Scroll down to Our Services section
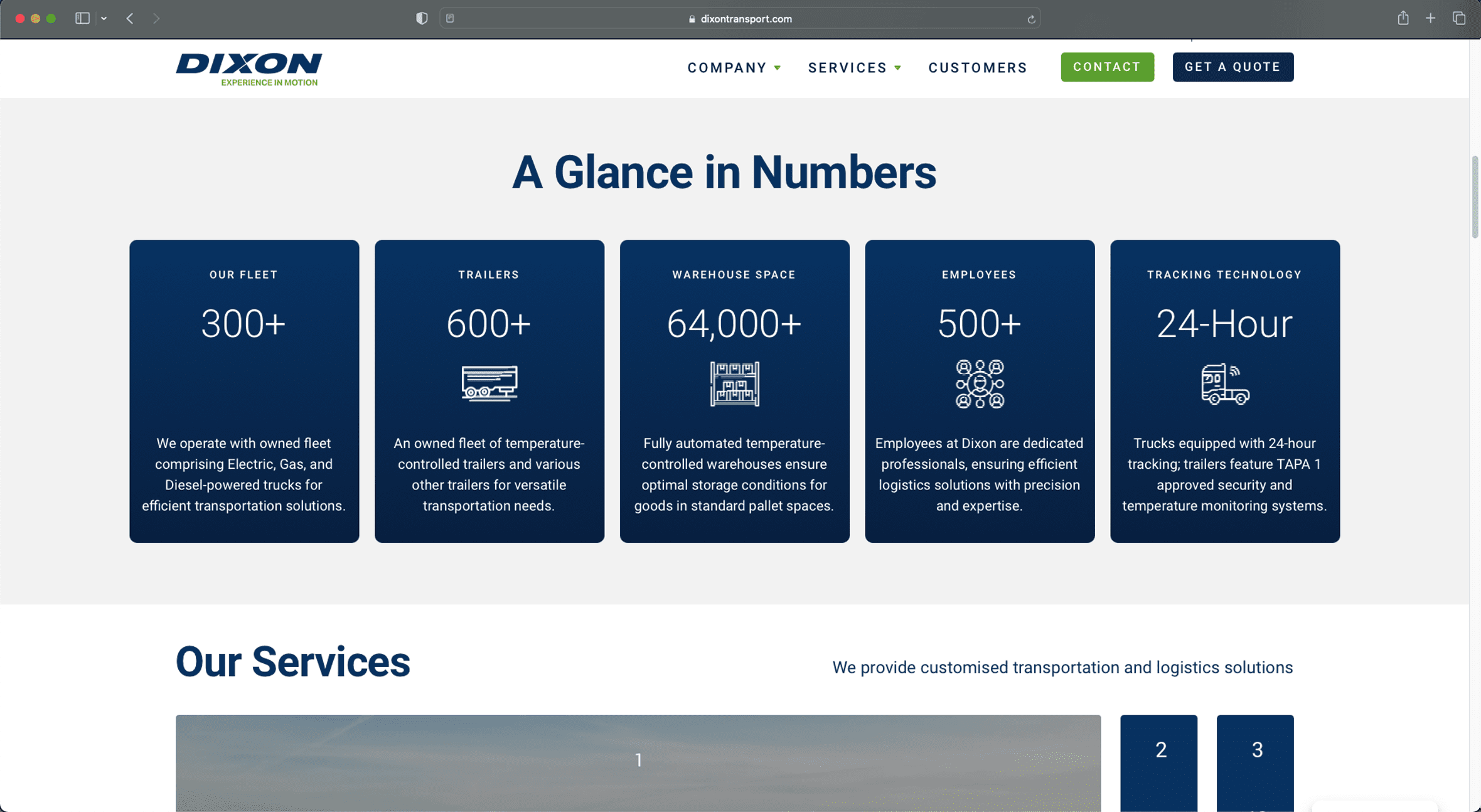Viewport: 1481px width, 812px height. (292, 660)
